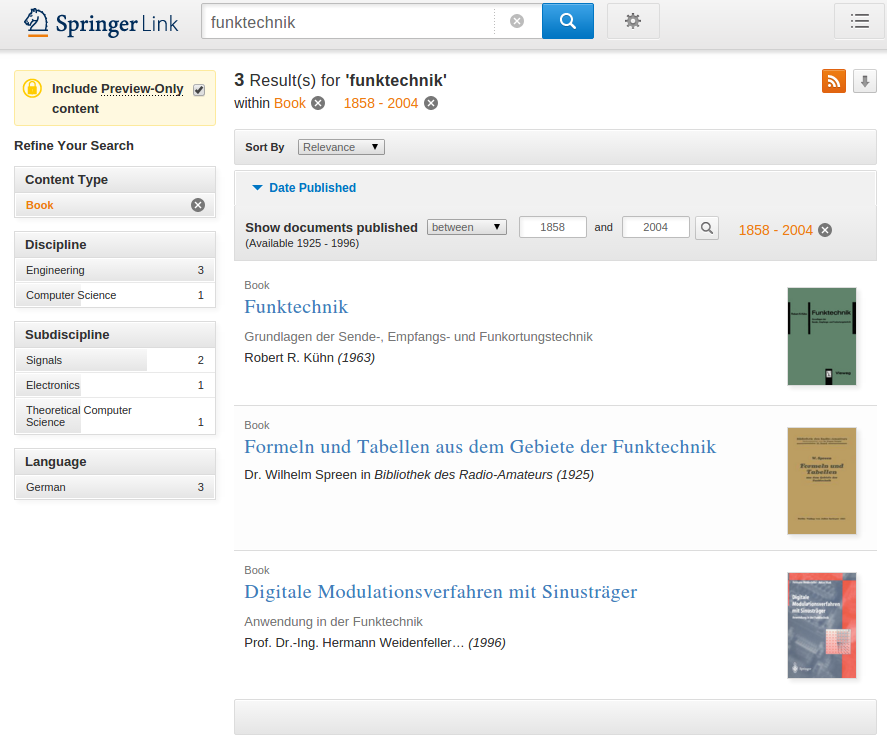The width and height of the screenshot is (887, 751).
Task: Click orange 1858 - 2004 text under heading
Action: coord(381,103)
